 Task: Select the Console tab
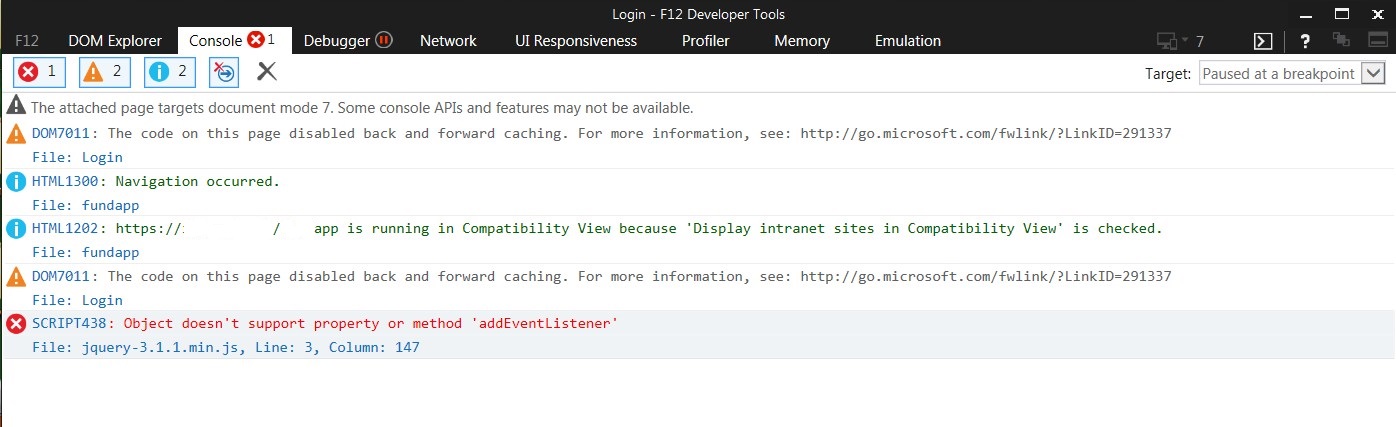(x=235, y=41)
